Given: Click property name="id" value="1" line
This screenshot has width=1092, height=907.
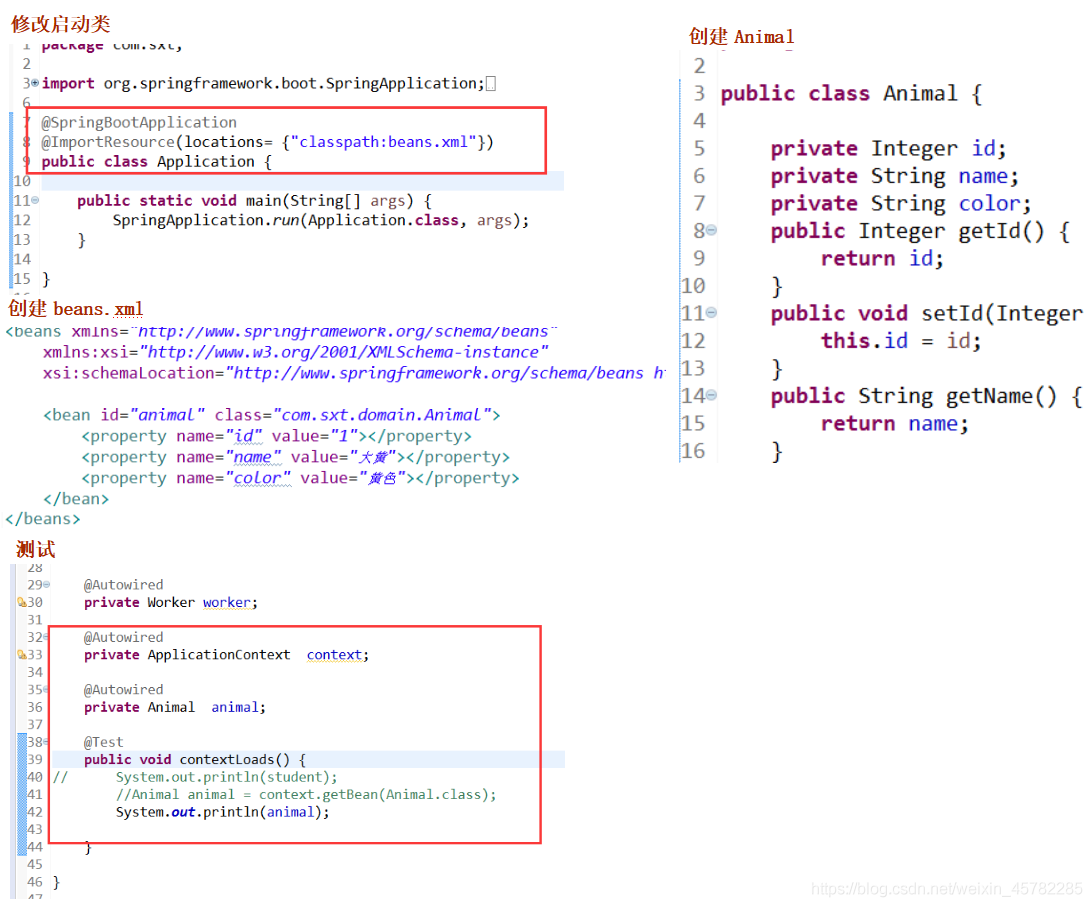Looking at the screenshot, I should tap(276, 436).
